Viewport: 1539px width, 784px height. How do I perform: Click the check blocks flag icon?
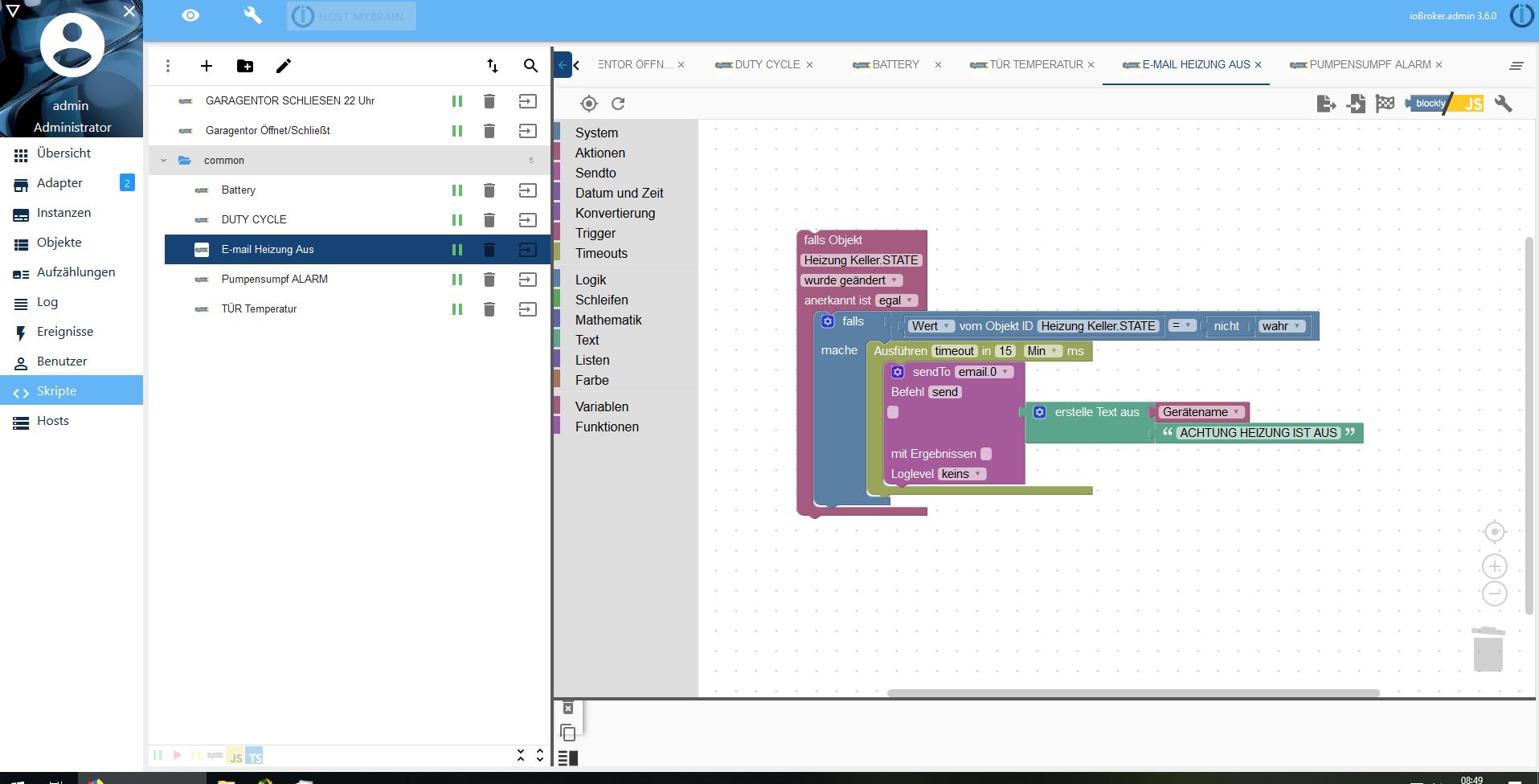coord(1385,104)
